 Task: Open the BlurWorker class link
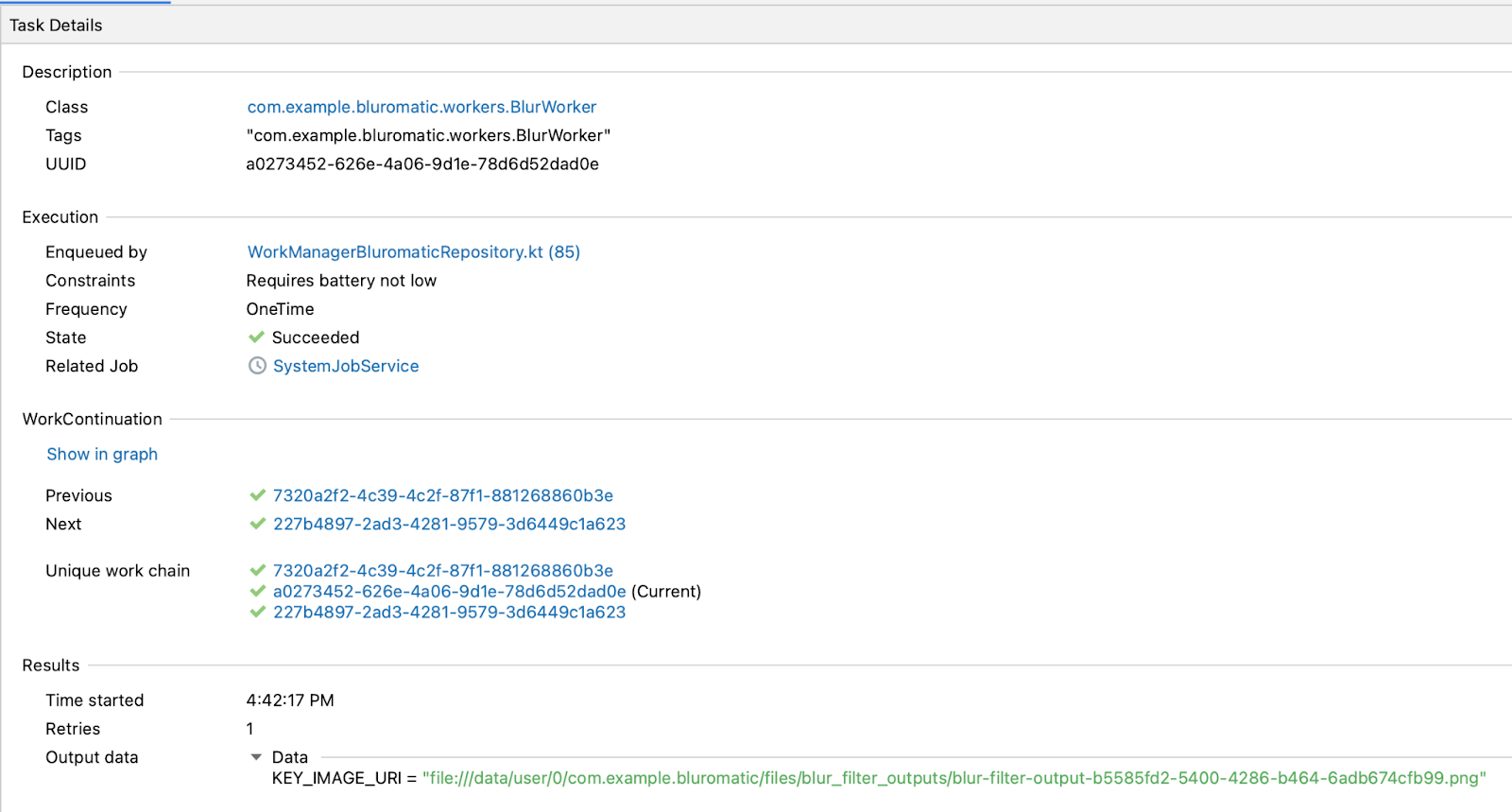point(421,107)
